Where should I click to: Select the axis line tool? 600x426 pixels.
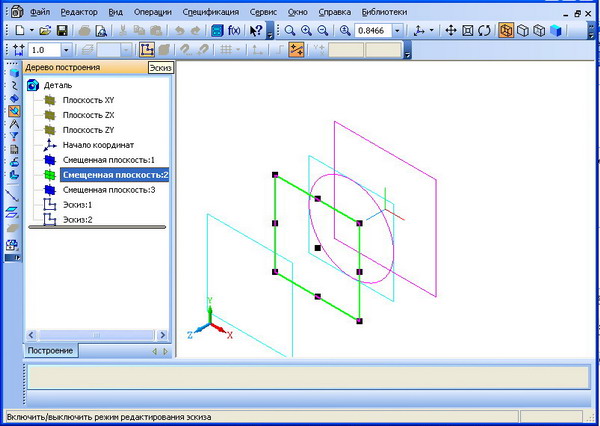point(13,196)
